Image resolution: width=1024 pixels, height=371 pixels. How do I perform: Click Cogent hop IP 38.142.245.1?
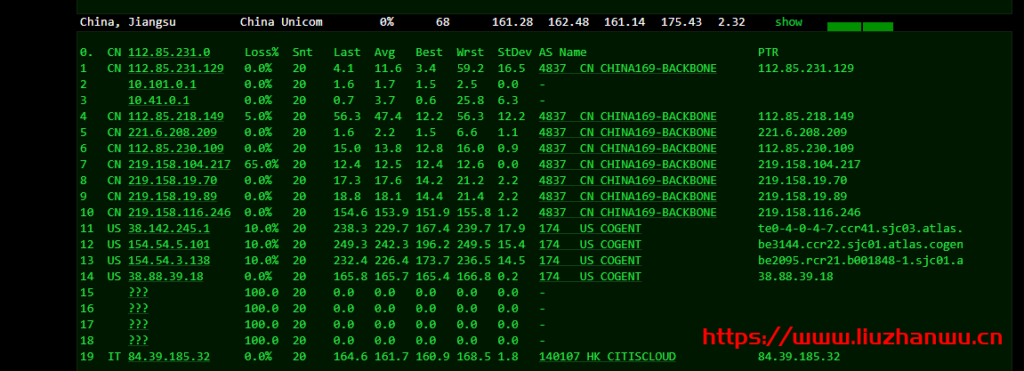tap(169, 229)
